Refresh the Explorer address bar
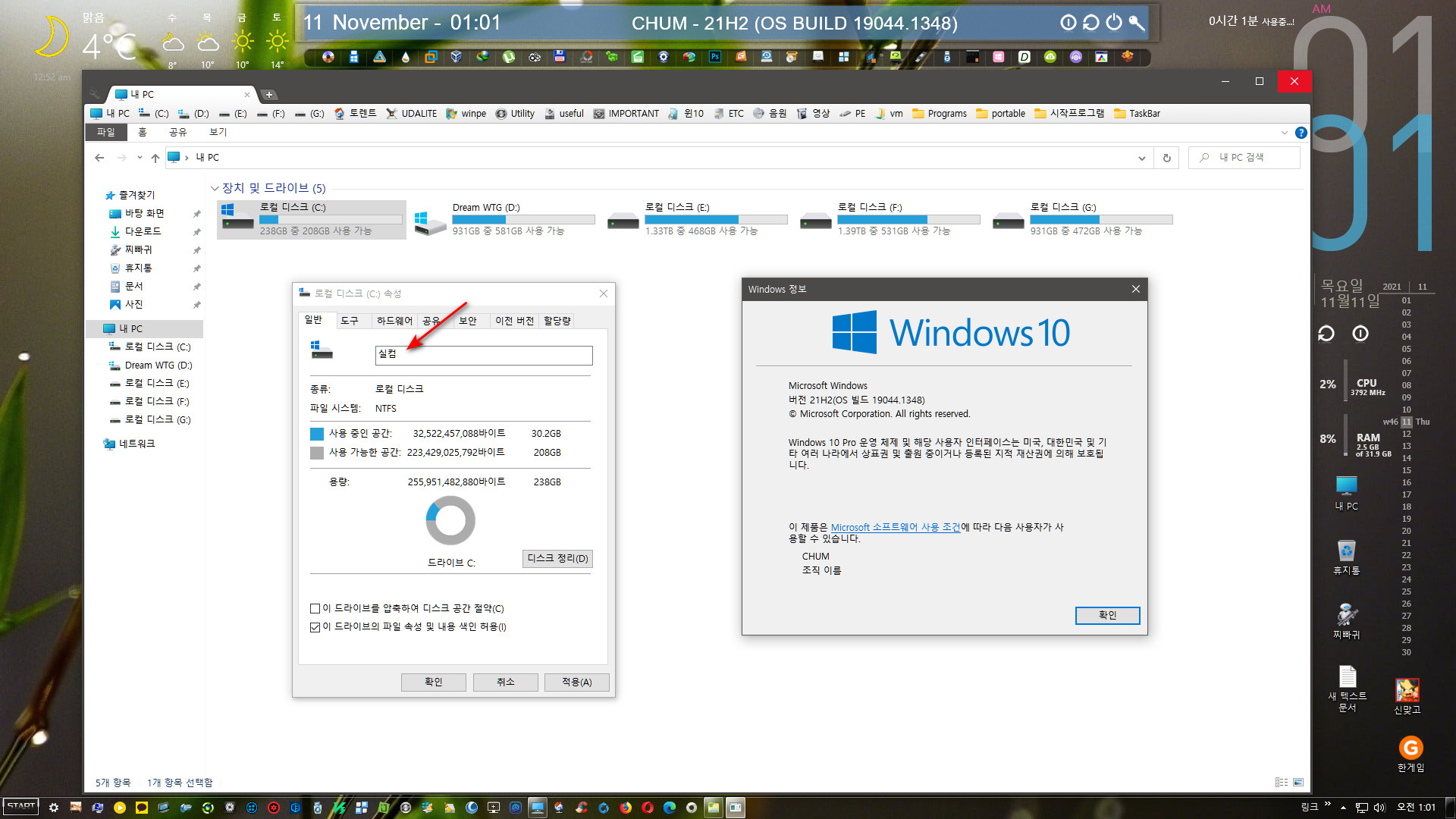Screen dimensions: 1456x819 (x=1166, y=158)
